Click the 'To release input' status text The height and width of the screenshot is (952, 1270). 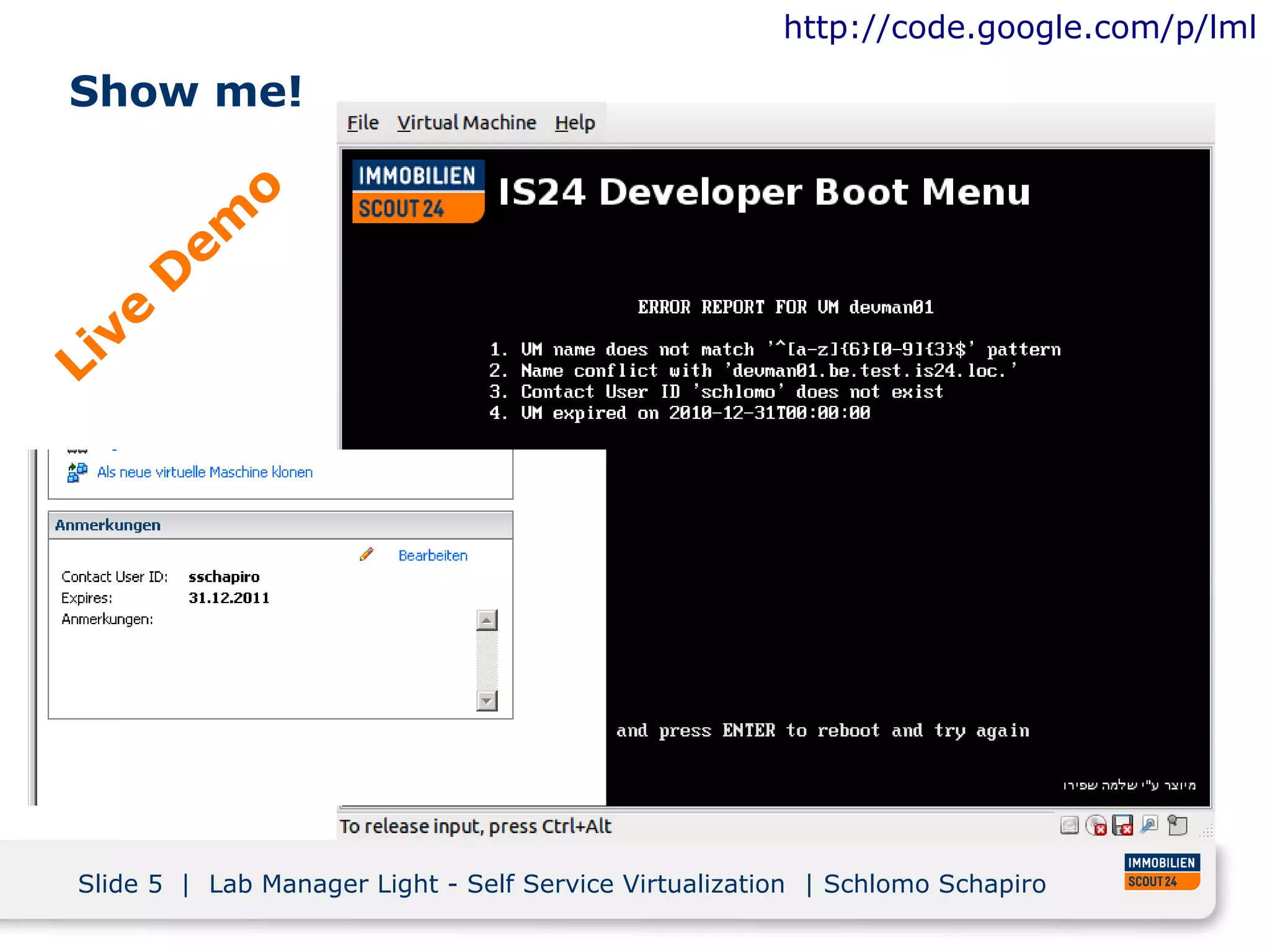[475, 826]
